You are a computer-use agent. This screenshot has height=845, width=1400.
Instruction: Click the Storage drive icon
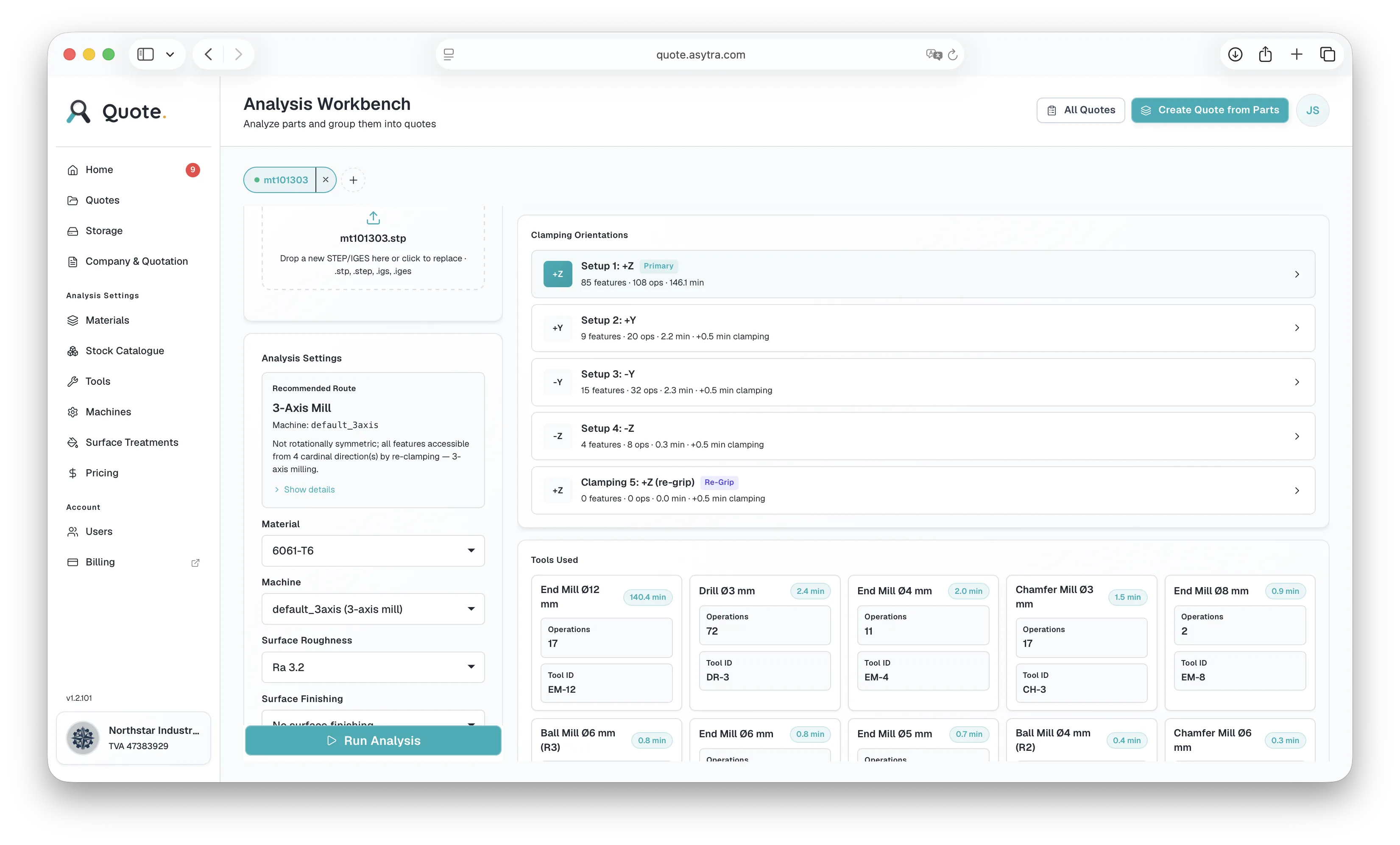[x=73, y=231]
